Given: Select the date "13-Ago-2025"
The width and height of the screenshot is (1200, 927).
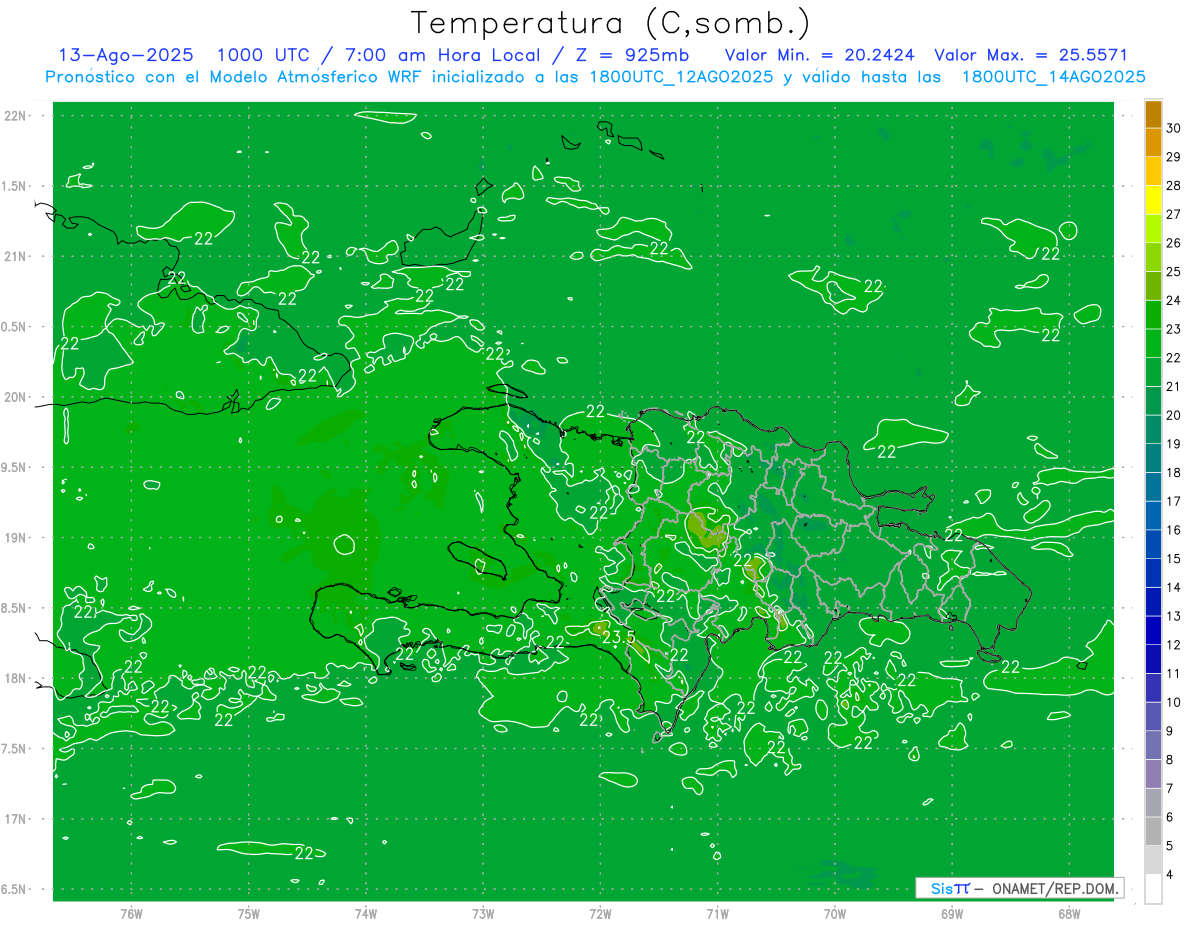Looking at the screenshot, I should 126,55.
